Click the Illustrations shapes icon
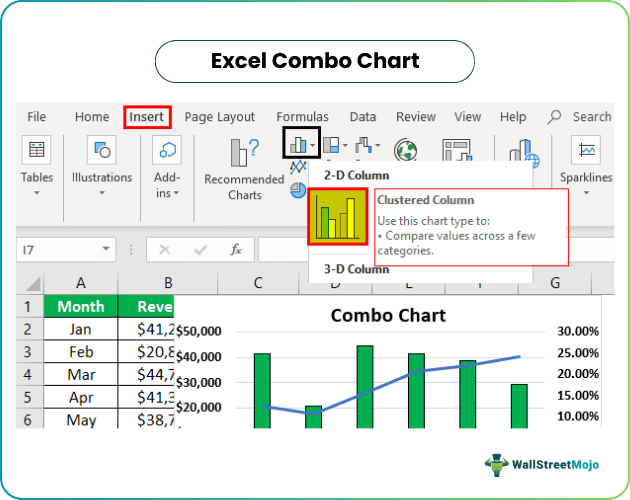Image resolution: width=630 pixels, height=500 pixels. pos(102,150)
